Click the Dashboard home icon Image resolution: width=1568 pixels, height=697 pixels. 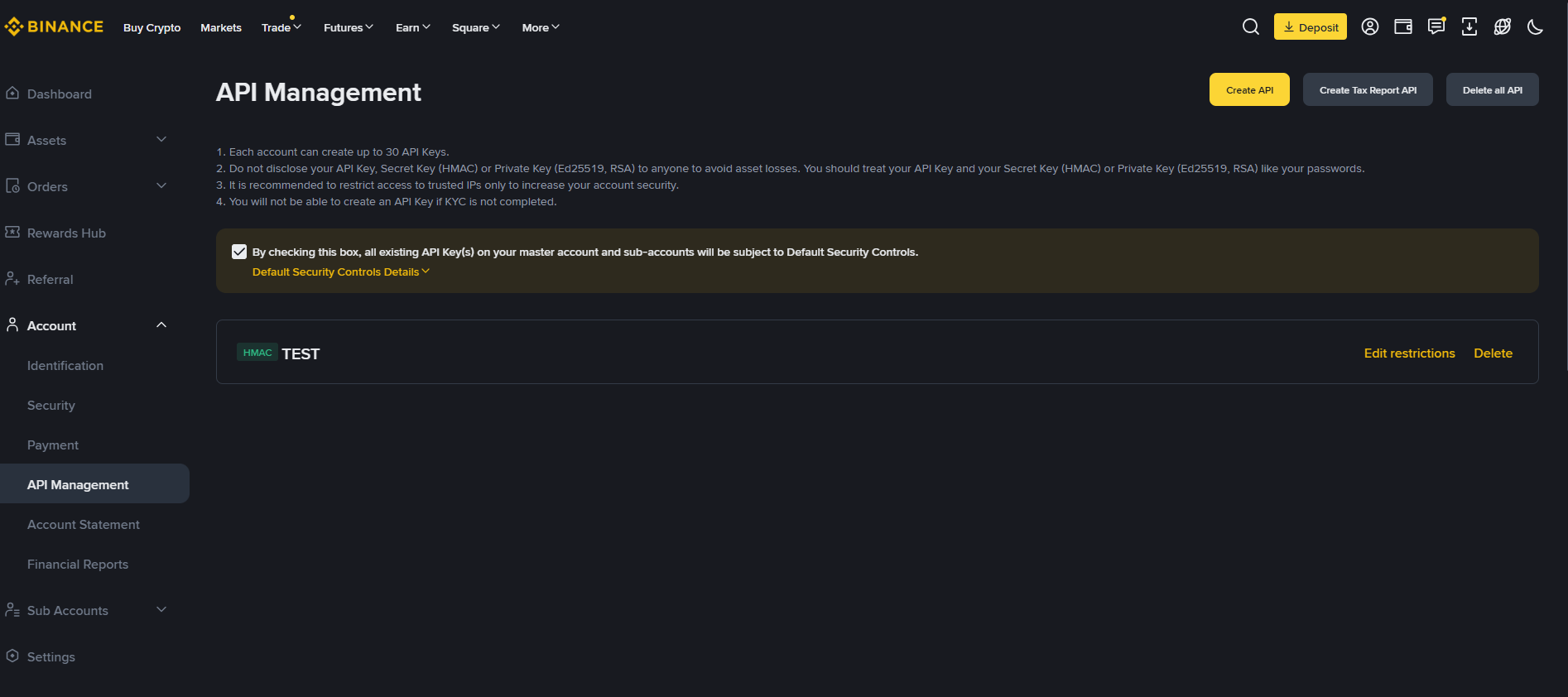tap(12, 94)
